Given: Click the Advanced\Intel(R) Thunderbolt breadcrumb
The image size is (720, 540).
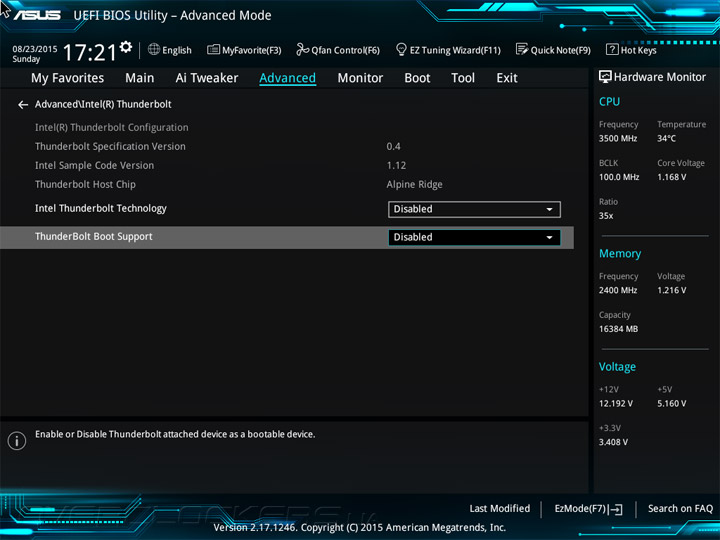Looking at the screenshot, I should click(103, 104).
